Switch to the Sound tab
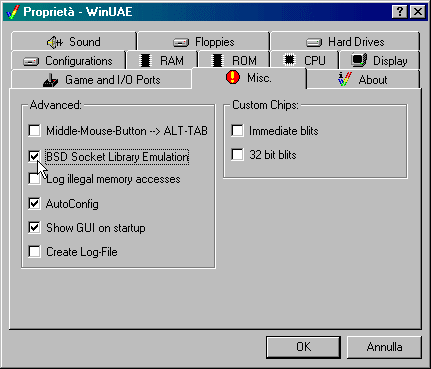The height and width of the screenshot is (369, 431). 74,42
